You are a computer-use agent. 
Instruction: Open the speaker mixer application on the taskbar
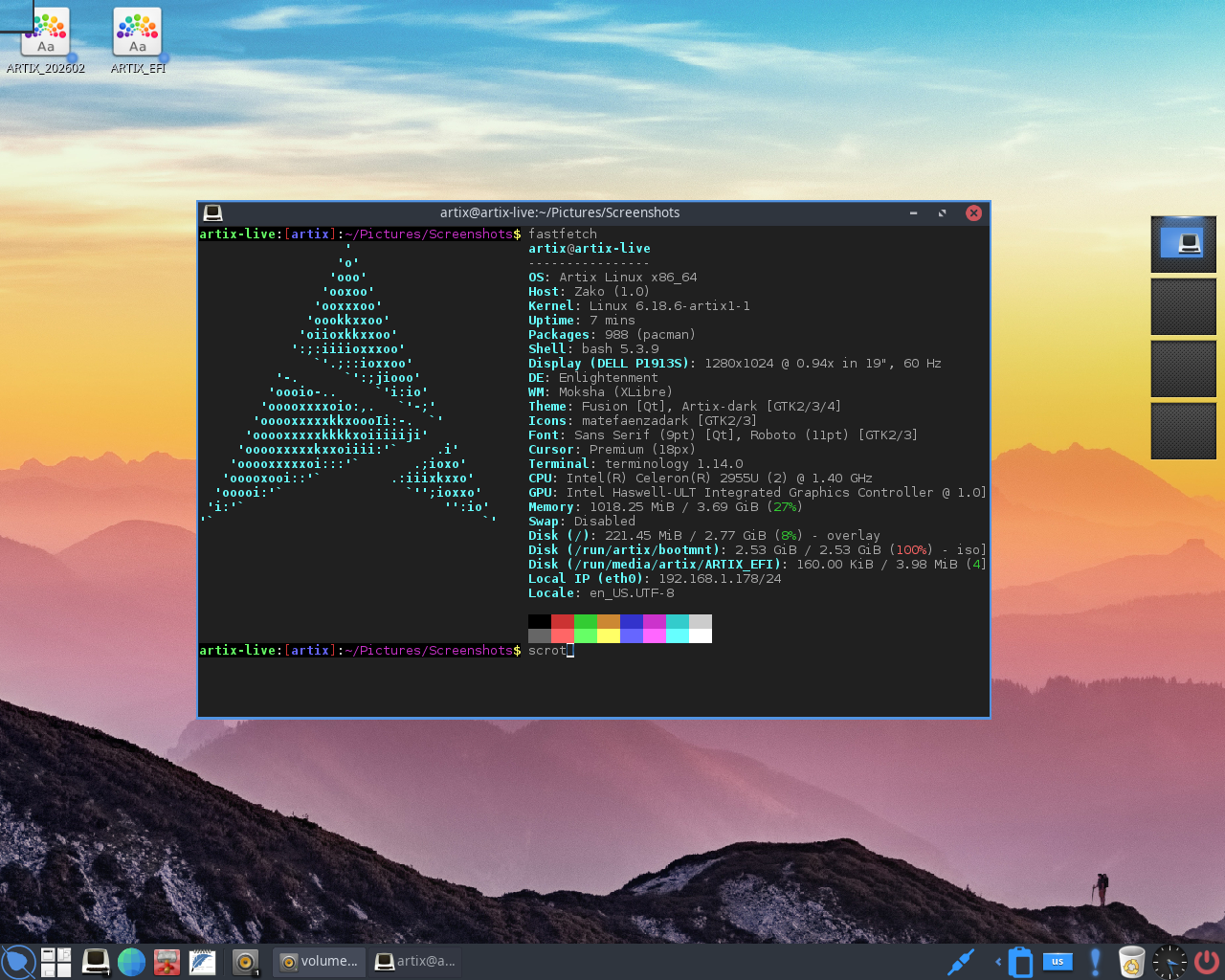pos(245,962)
